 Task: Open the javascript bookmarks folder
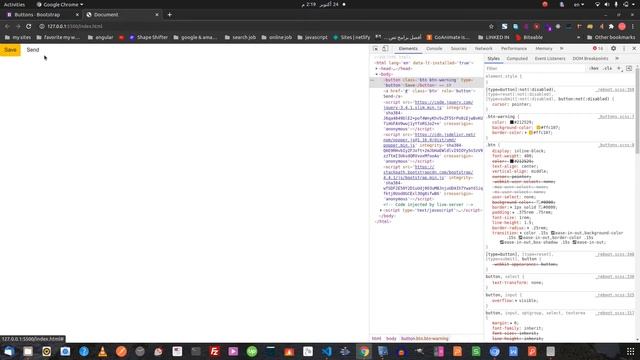point(312,37)
